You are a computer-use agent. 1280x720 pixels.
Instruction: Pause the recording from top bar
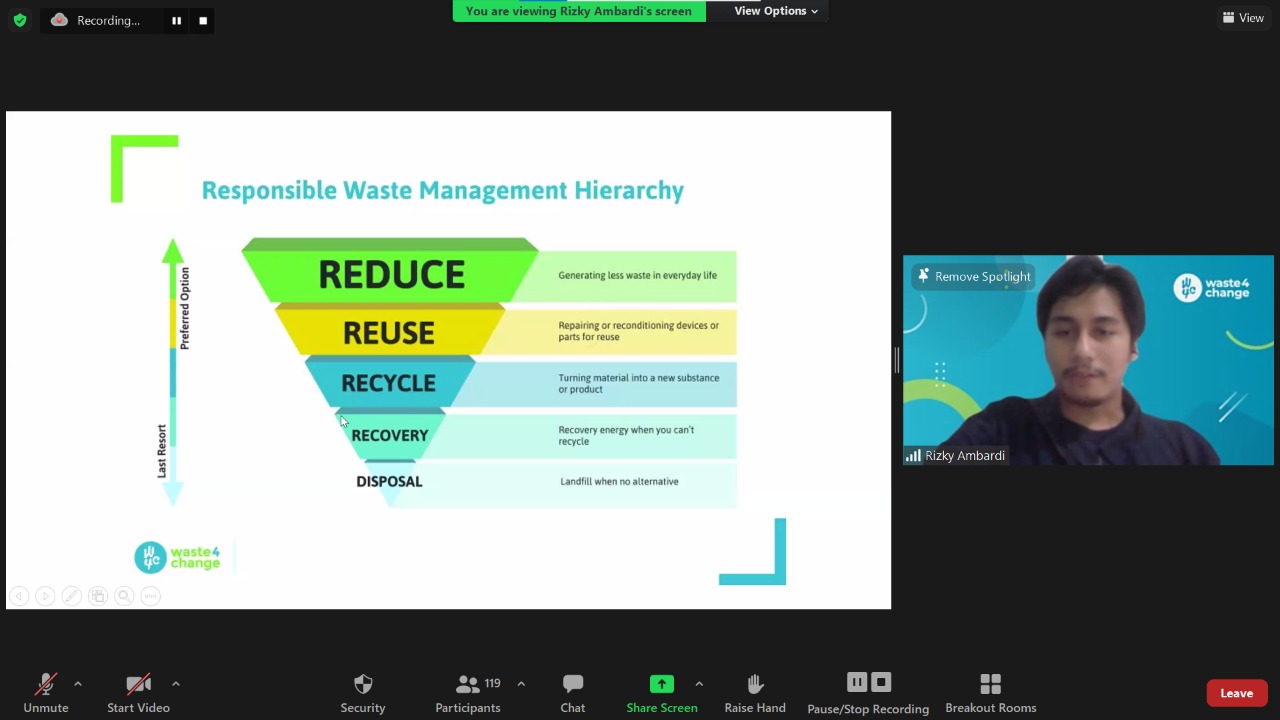pyautogui.click(x=176, y=20)
